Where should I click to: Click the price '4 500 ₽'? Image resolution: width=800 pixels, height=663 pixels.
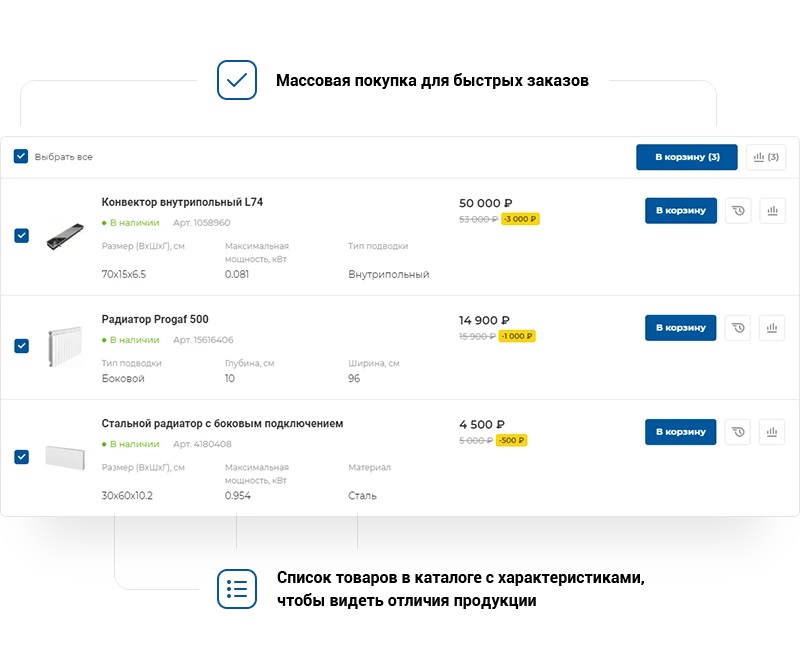[482, 425]
